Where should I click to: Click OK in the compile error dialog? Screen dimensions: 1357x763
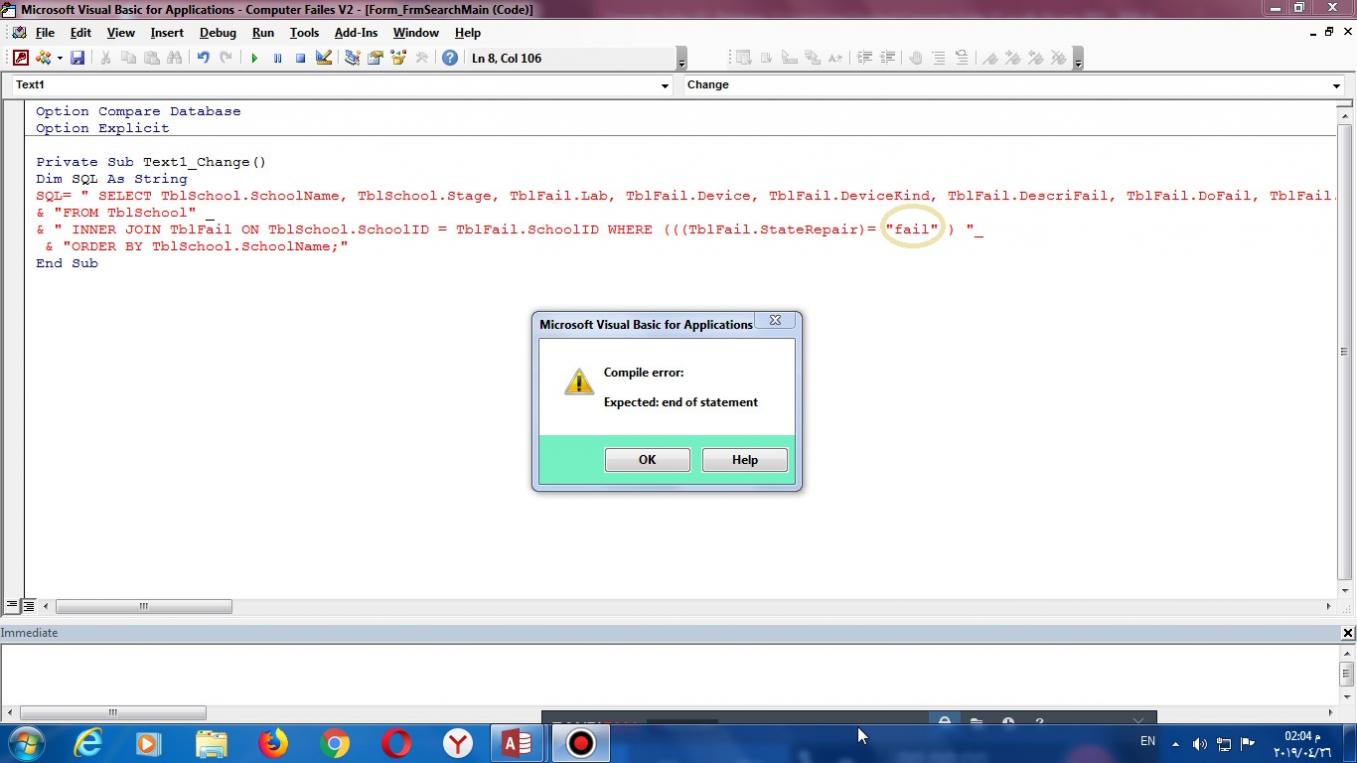pos(647,460)
